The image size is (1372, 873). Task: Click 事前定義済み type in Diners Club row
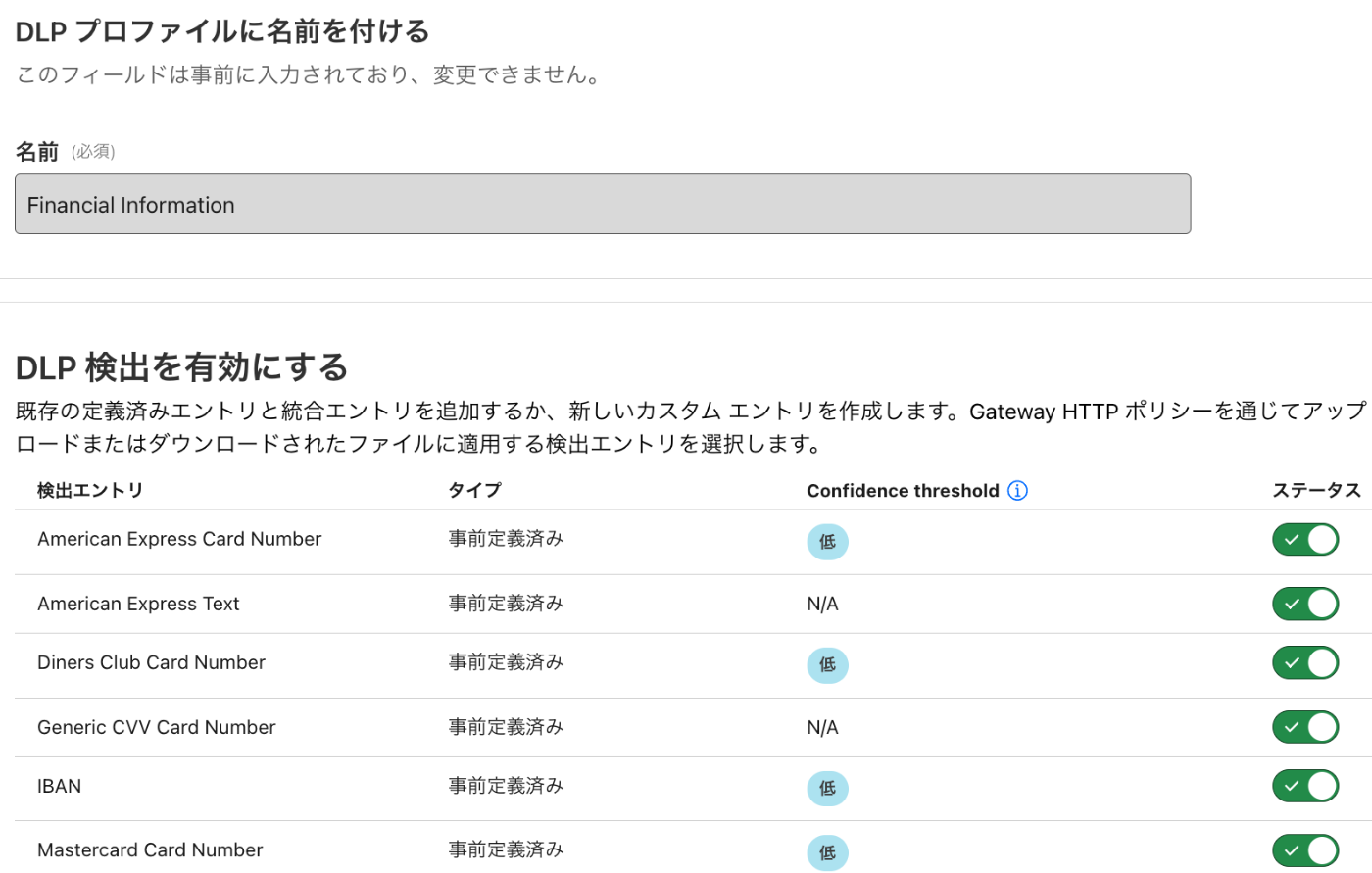[x=506, y=662]
